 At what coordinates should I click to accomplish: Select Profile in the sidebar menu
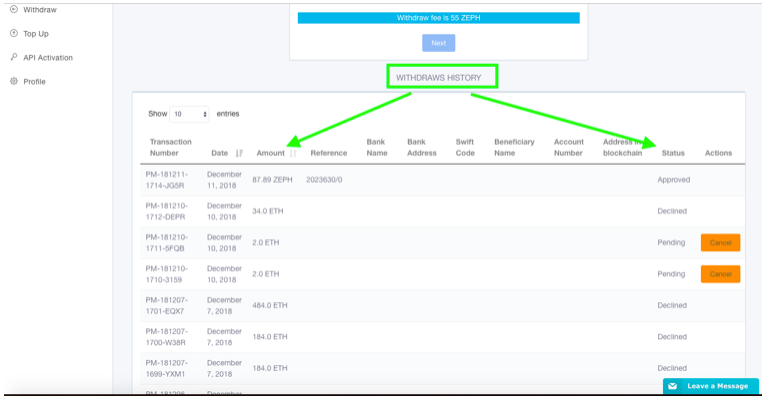coord(34,81)
